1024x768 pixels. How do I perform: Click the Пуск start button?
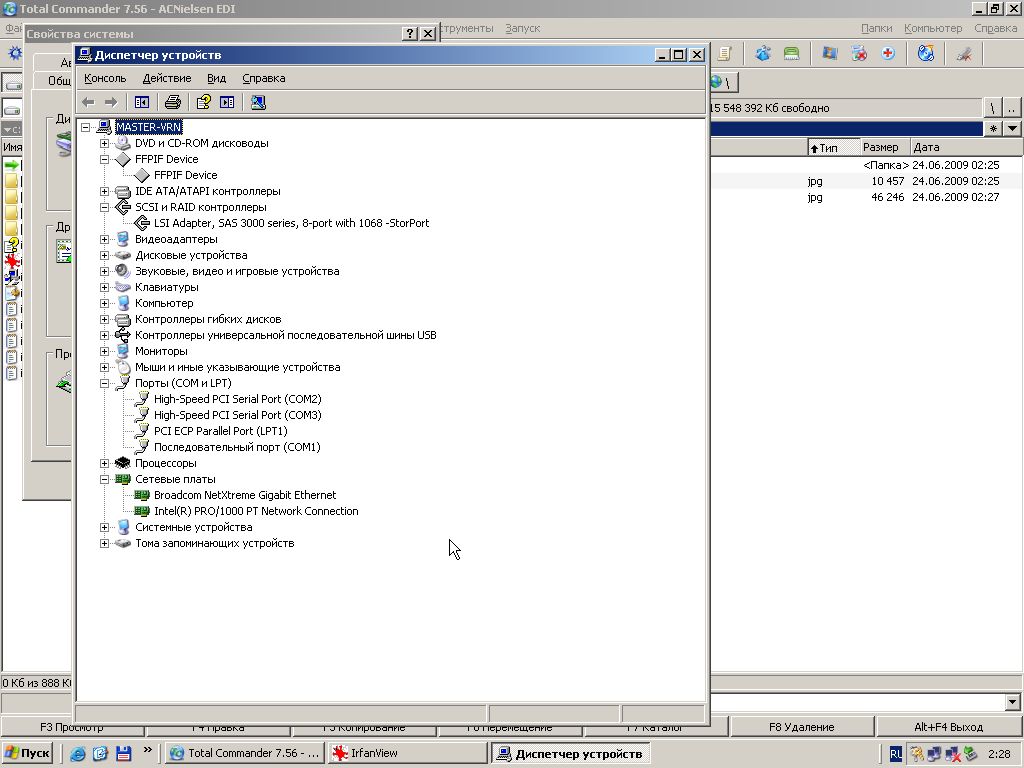tap(27, 753)
